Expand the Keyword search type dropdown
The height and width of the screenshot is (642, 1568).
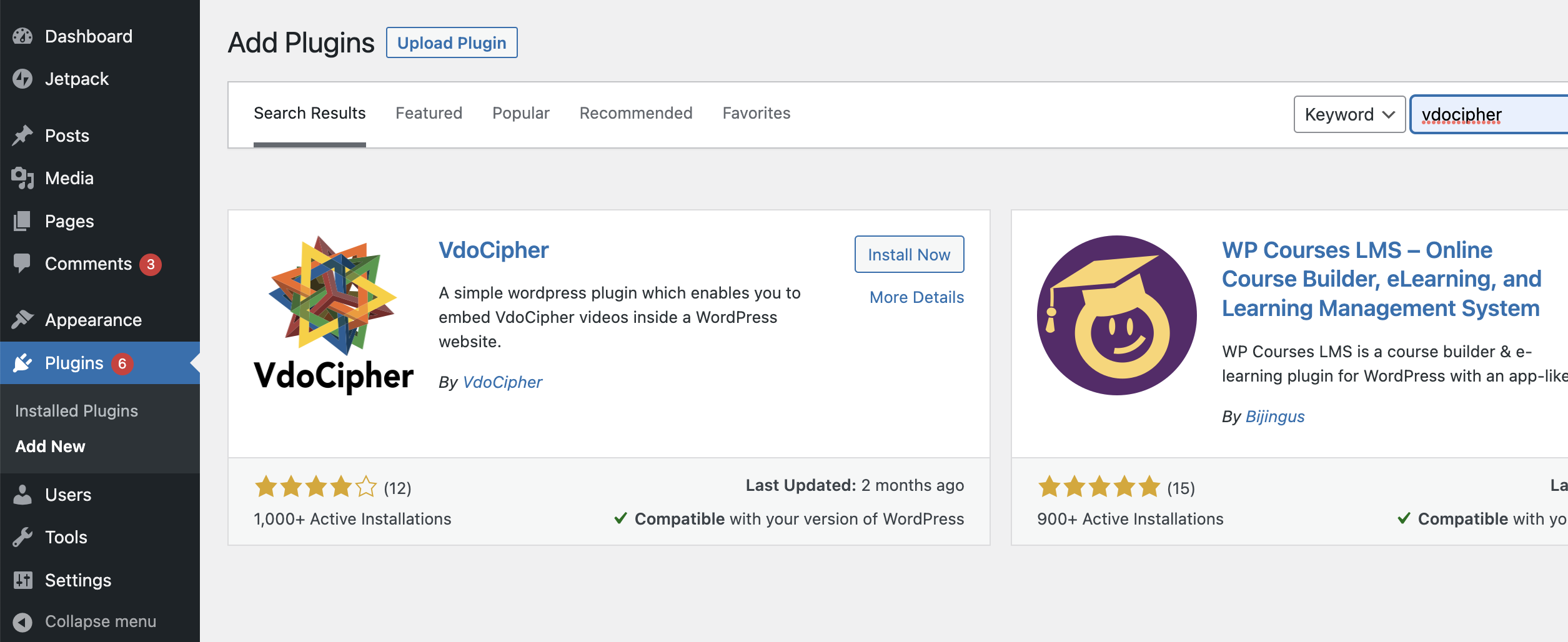[1349, 114]
